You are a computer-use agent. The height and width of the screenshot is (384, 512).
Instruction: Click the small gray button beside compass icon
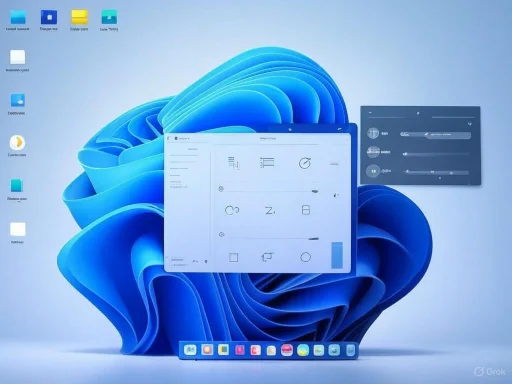[334, 164]
